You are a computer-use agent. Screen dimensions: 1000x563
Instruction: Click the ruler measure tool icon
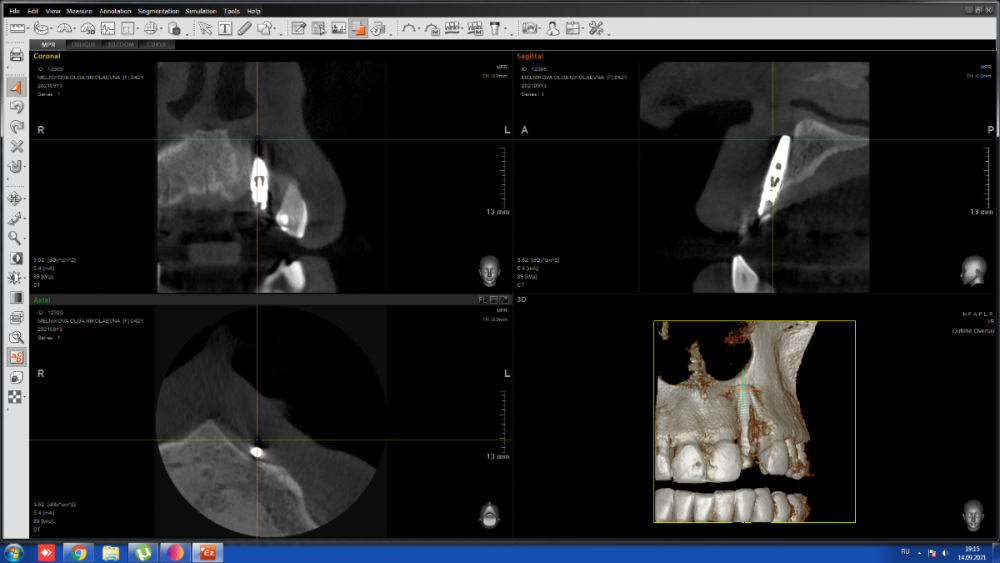[16, 29]
